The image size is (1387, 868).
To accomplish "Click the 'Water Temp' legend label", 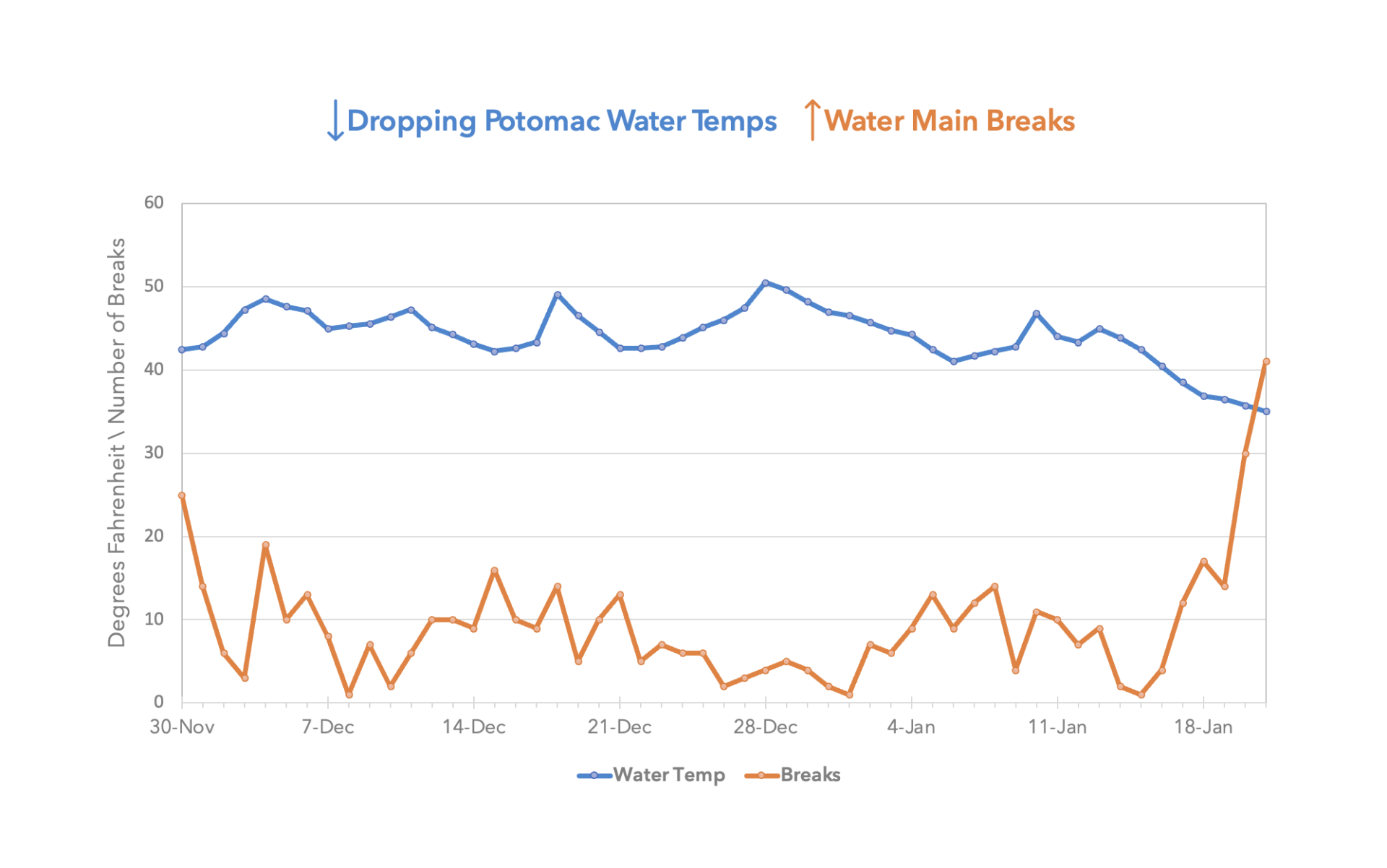I will point(669,775).
